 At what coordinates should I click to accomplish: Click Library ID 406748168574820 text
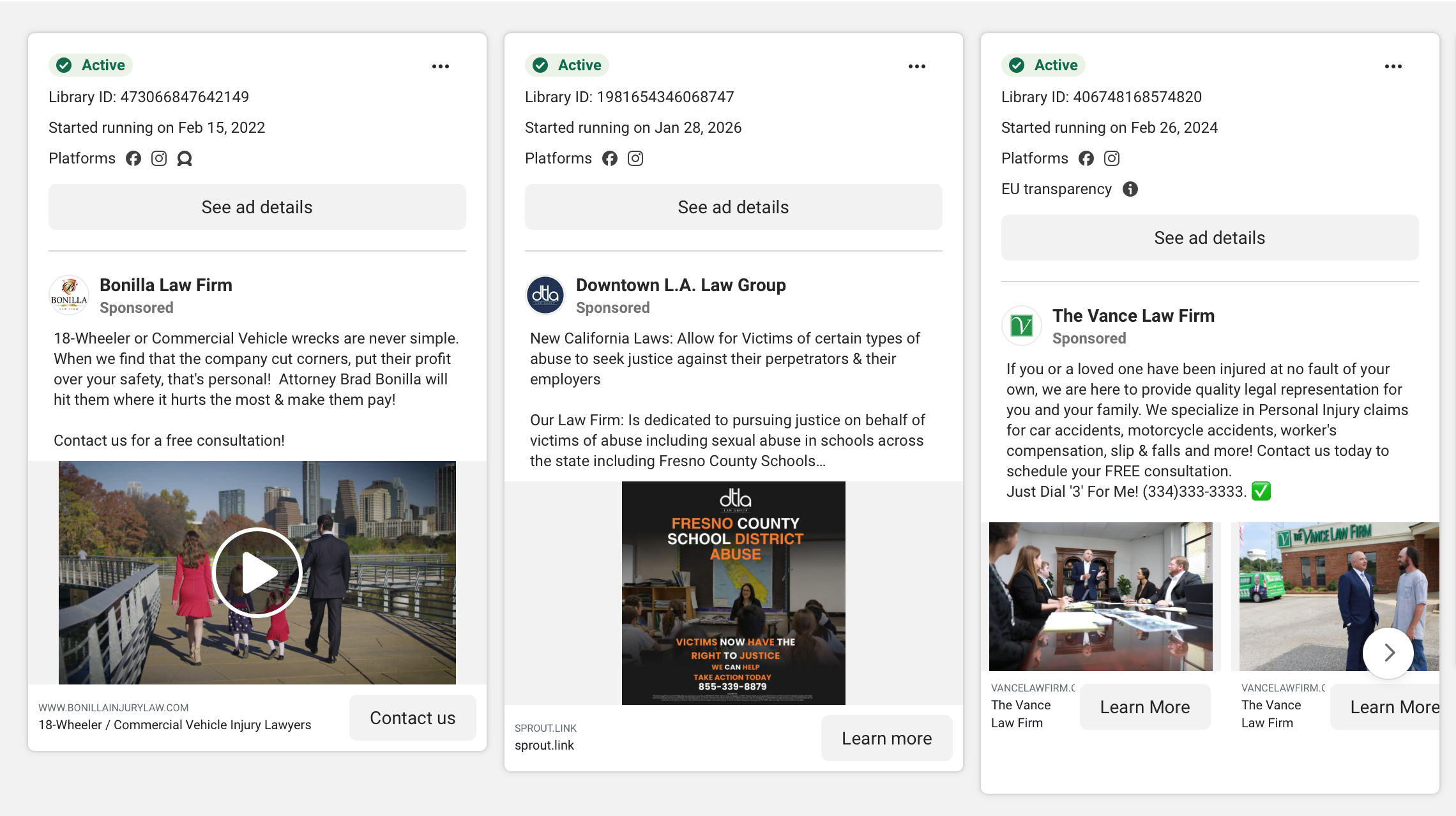click(1102, 97)
